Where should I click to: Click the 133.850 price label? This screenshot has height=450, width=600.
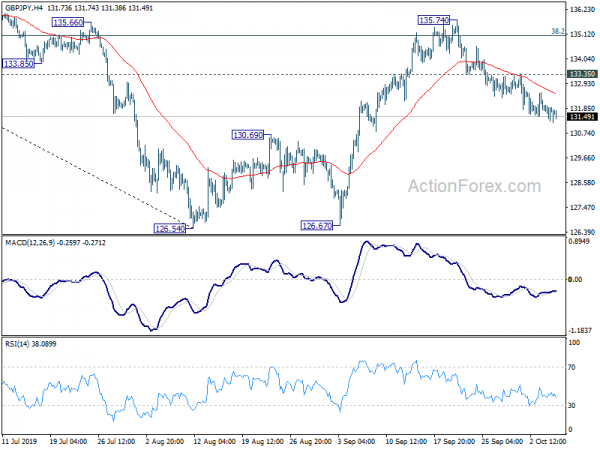(18, 64)
